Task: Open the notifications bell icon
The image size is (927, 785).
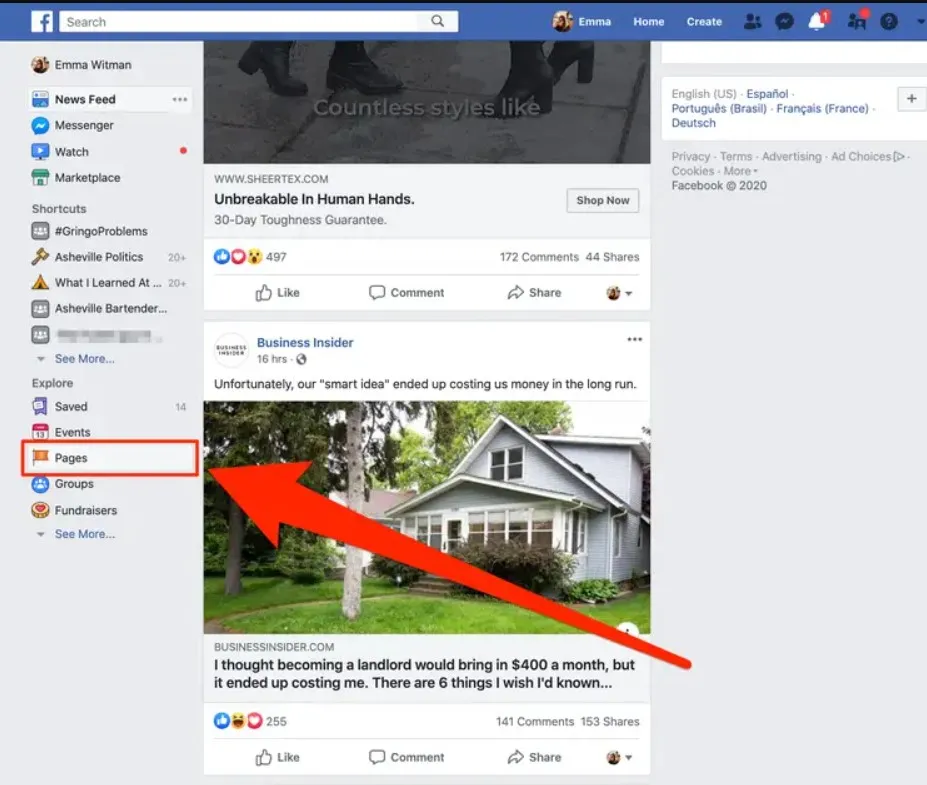Action: (x=817, y=21)
